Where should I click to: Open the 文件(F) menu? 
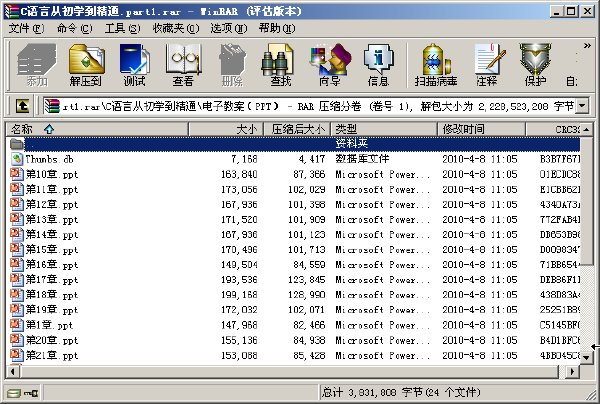[x=26, y=28]
